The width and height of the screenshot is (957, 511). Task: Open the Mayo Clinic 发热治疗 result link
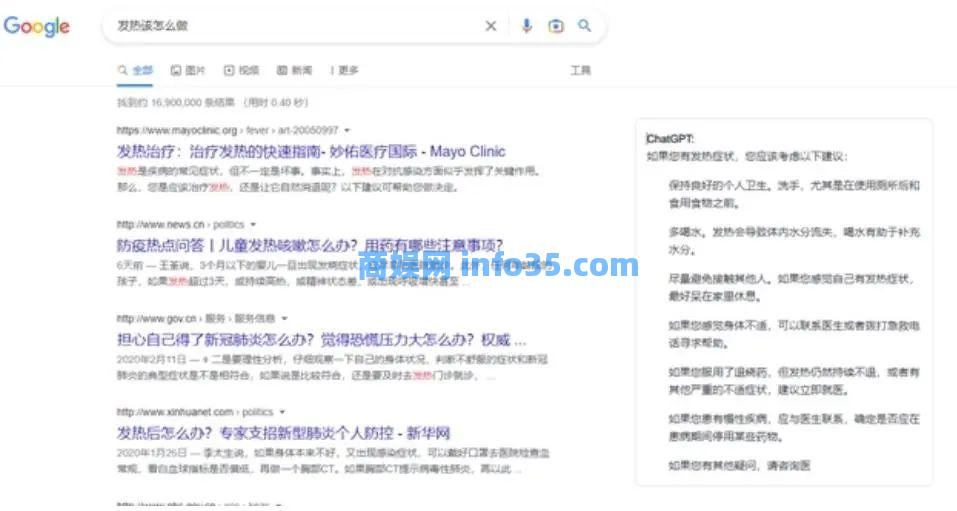coord(311,151)
